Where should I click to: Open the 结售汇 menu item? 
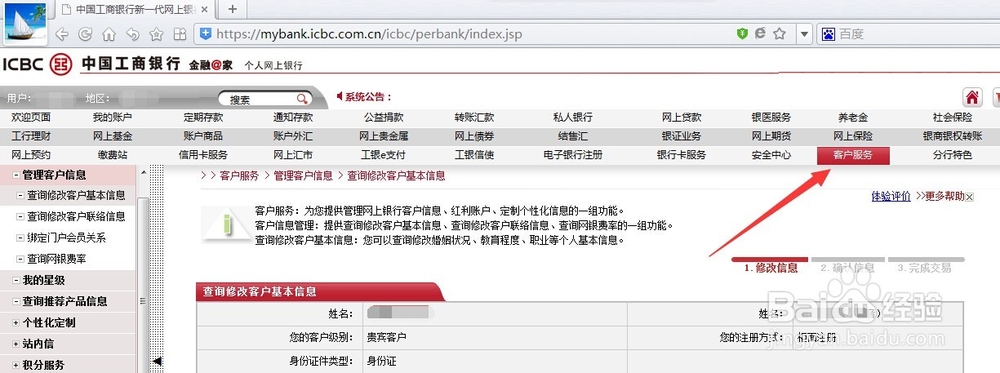tap(573, 136)
